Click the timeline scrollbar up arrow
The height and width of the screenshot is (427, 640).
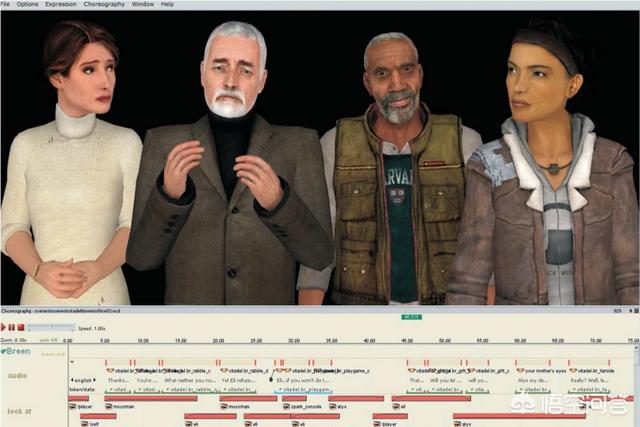click(636, 349)
